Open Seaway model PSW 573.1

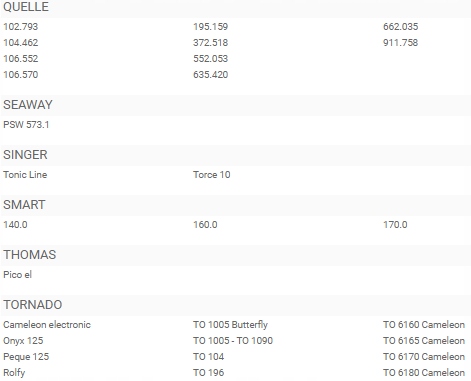(x=26, y=125)
